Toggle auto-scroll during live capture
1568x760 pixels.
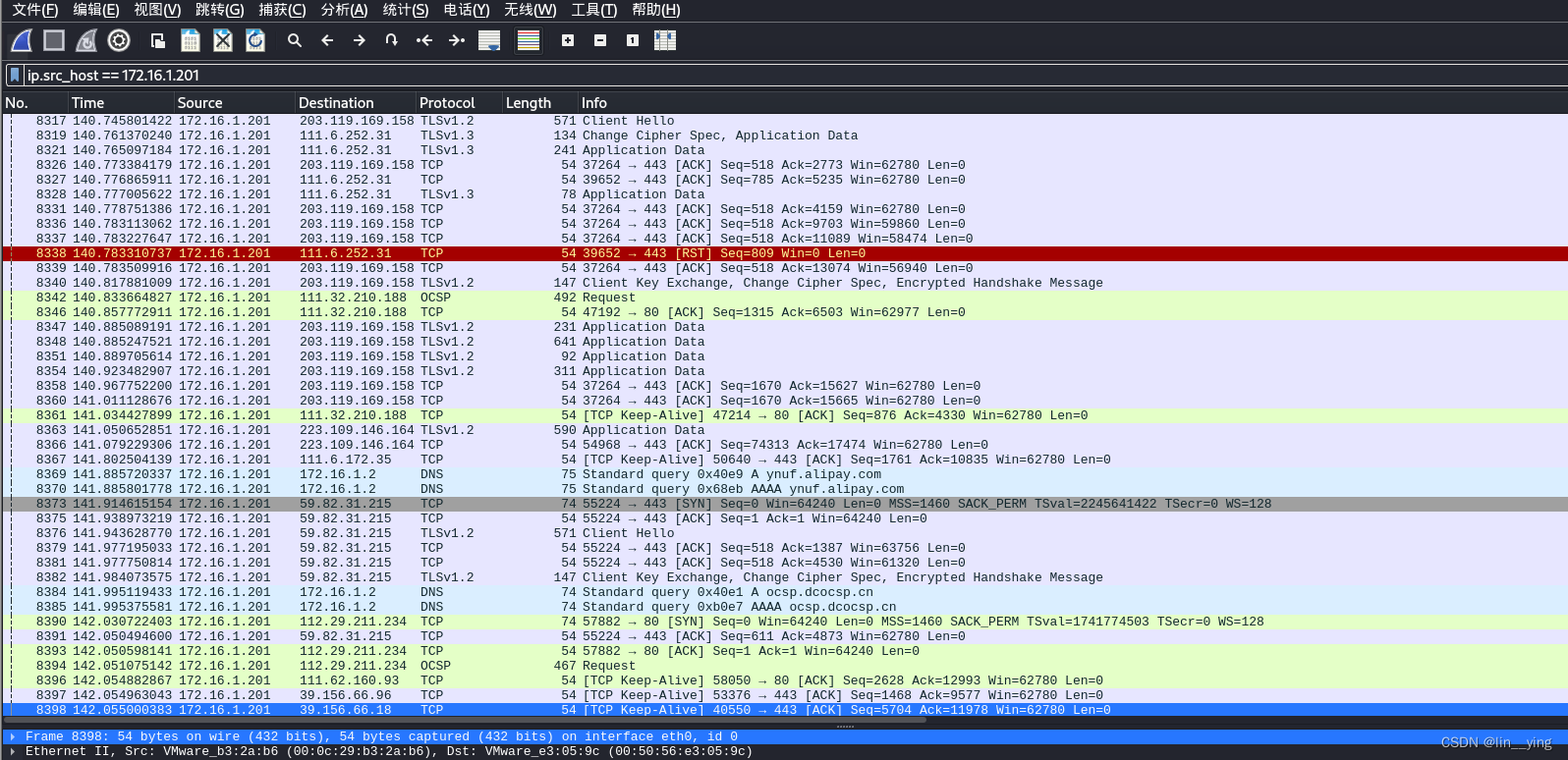[489, 40]
